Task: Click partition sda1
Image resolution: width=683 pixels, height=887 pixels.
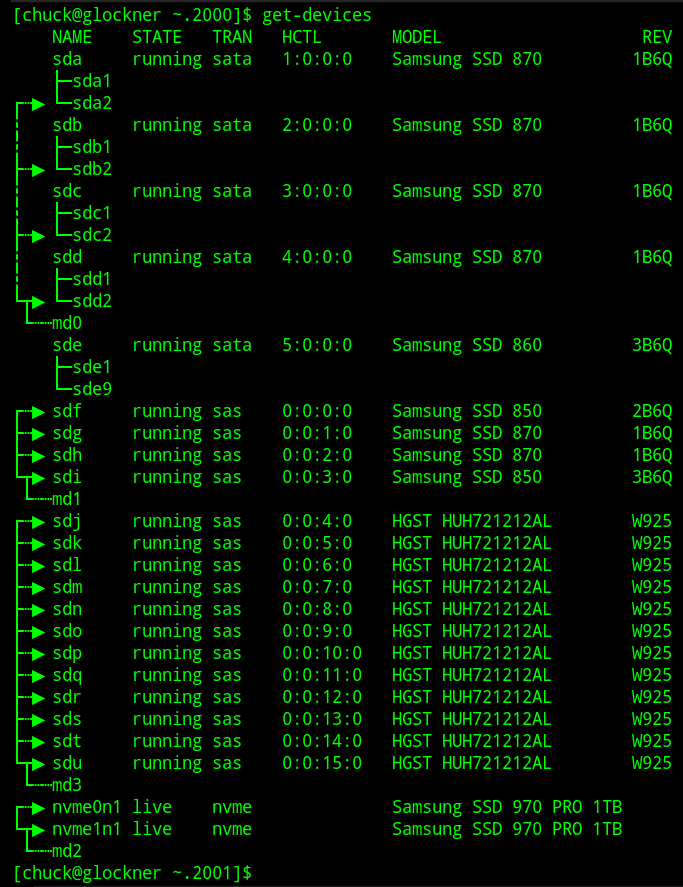Action: coord(92,81)
